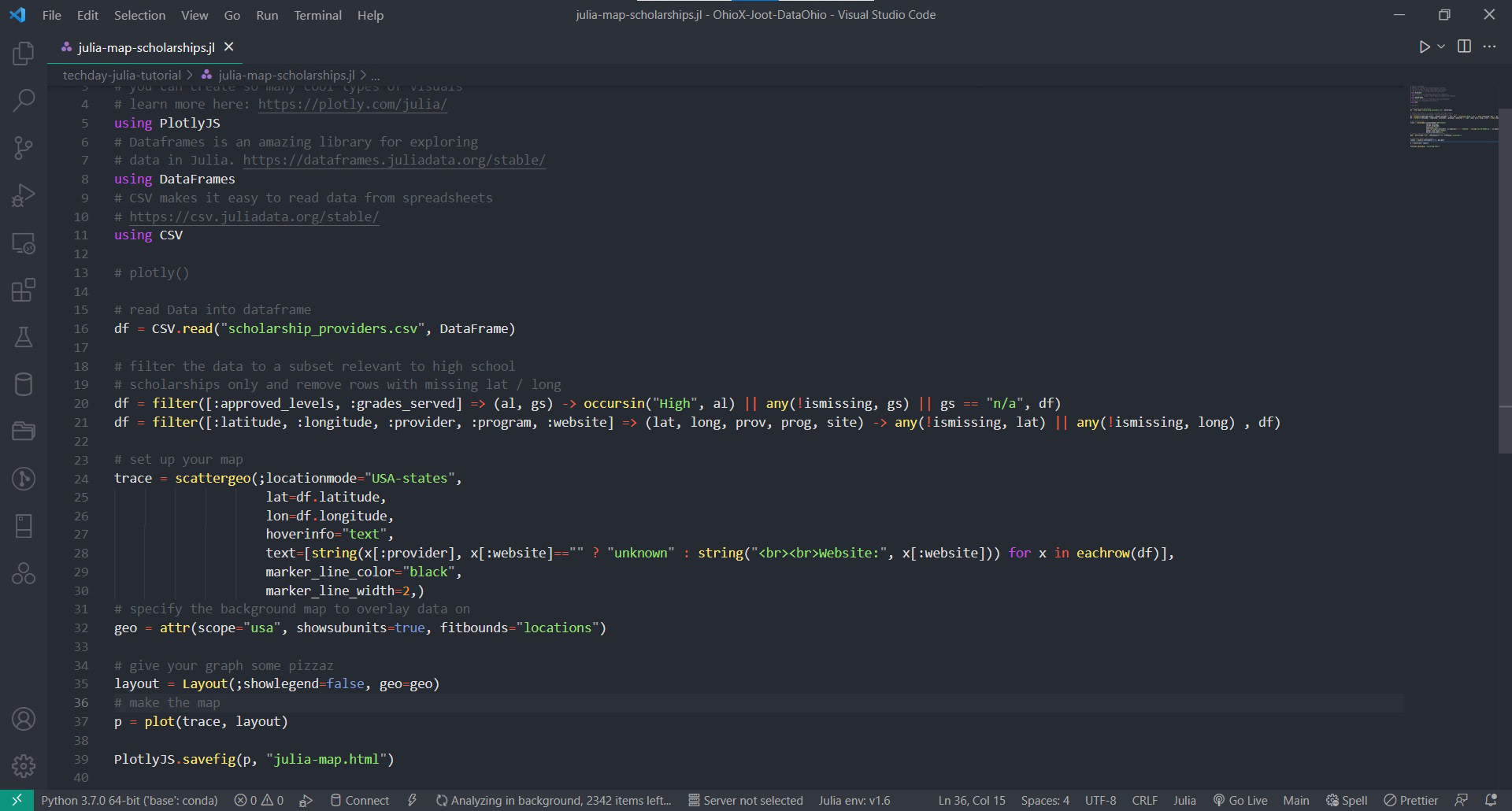Open the Help menu
Viewport: 1512px width, 811px height.
(370, 15)
